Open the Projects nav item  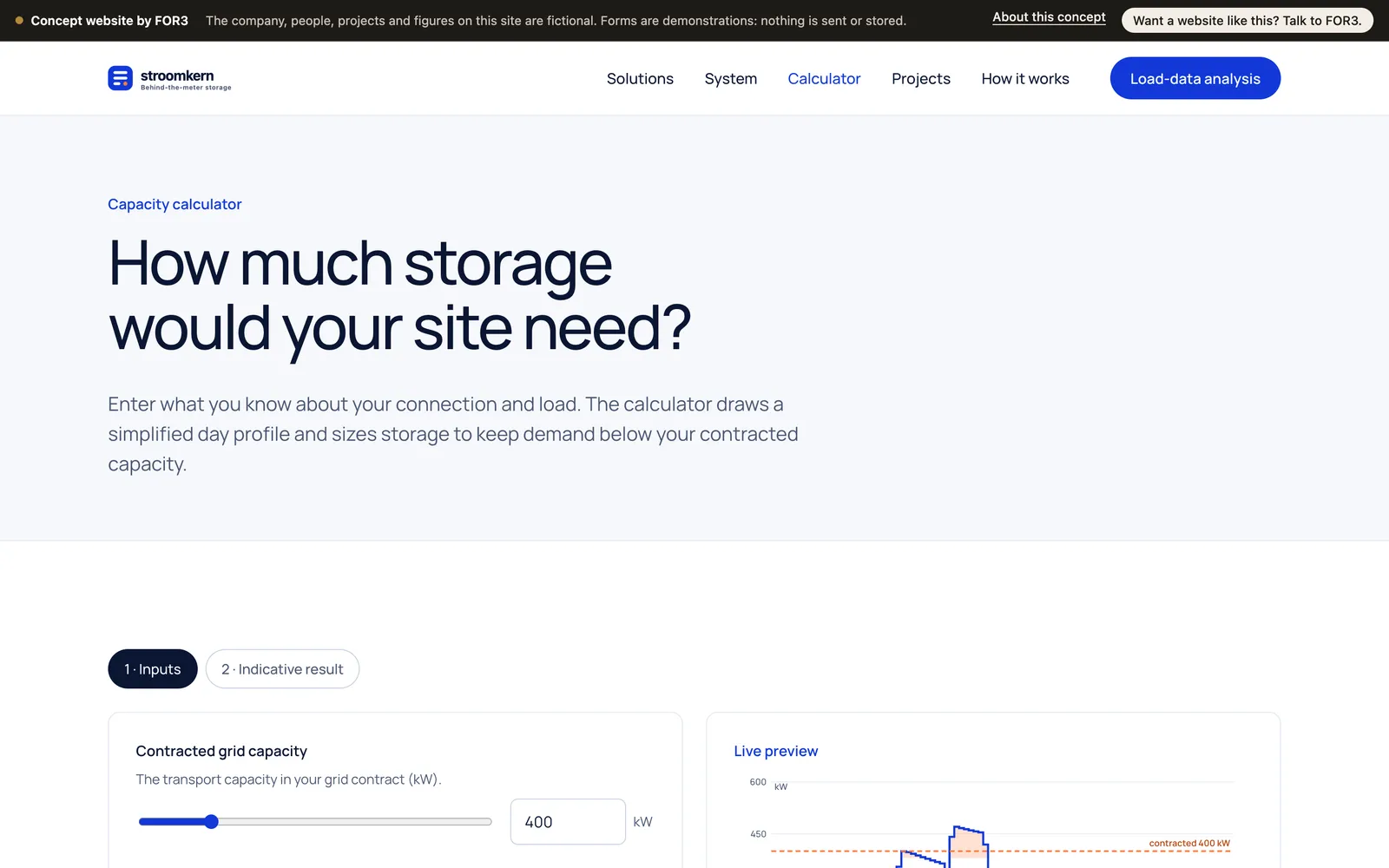[921, 79]
